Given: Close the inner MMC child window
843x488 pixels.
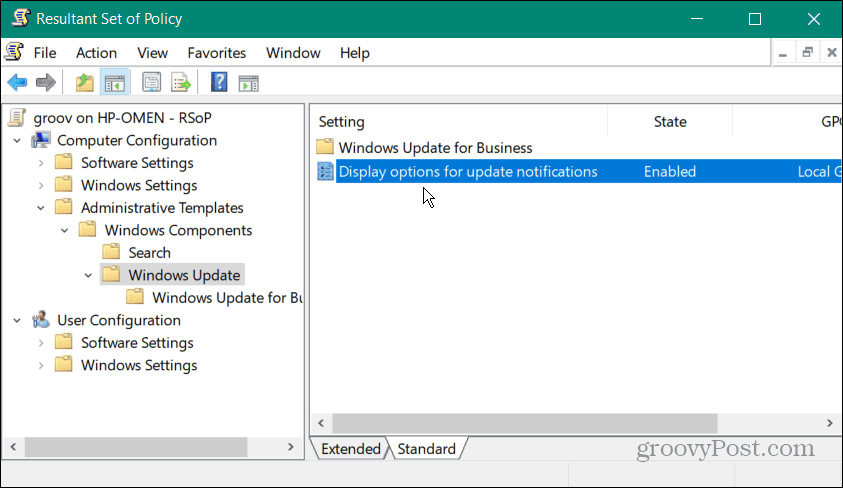Looking at the screenshot, I should (832, 53).
